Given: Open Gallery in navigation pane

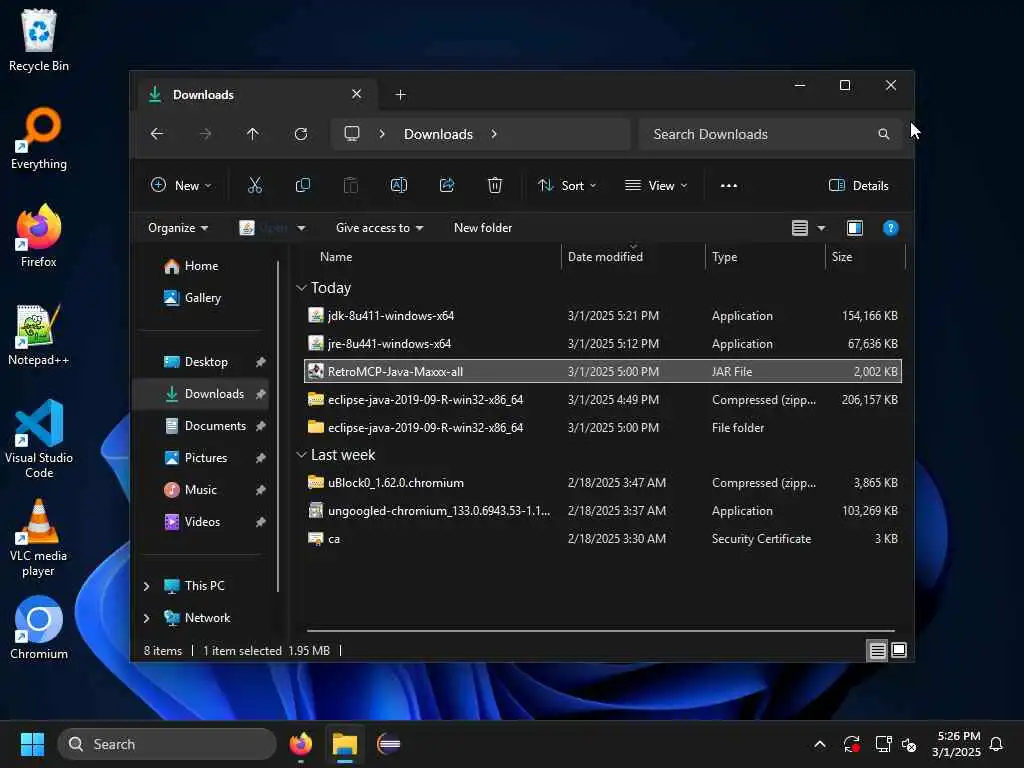Looking at the screenshot, I should tap(202, 298).
